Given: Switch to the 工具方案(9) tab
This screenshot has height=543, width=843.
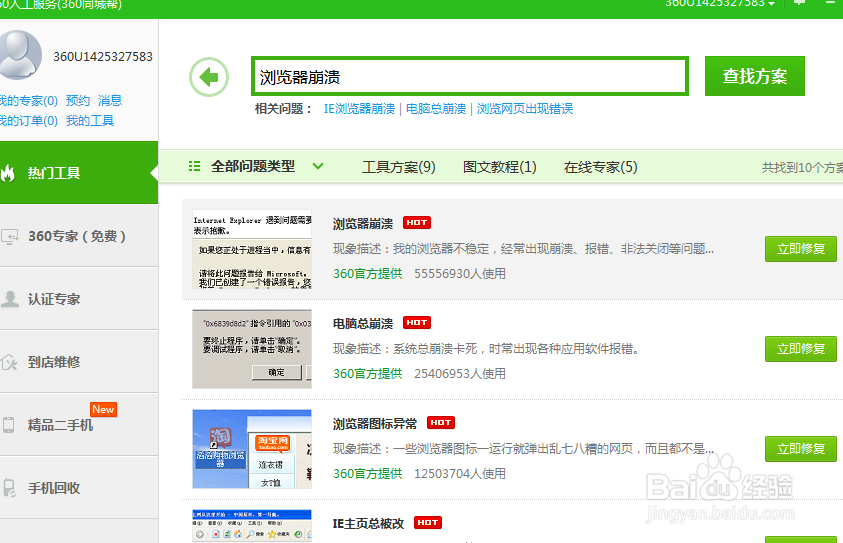Looking at the screenshot, I should 399,167.
